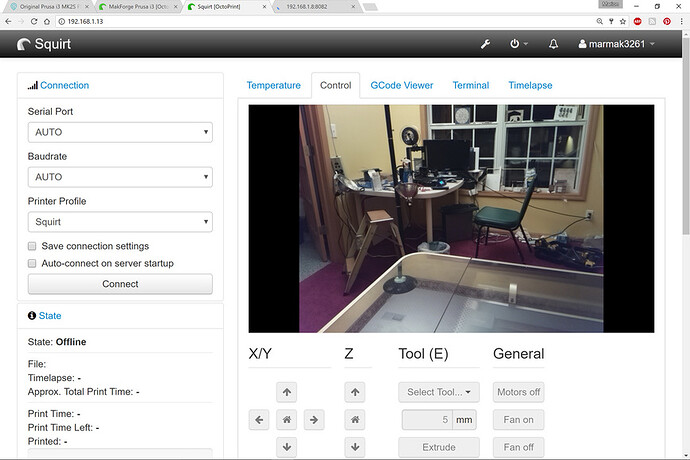The width and height of the screenshot is (690, 460).
Task: Close the Squirt OctoPrint browser tab
Action: (x=264, y=7)
